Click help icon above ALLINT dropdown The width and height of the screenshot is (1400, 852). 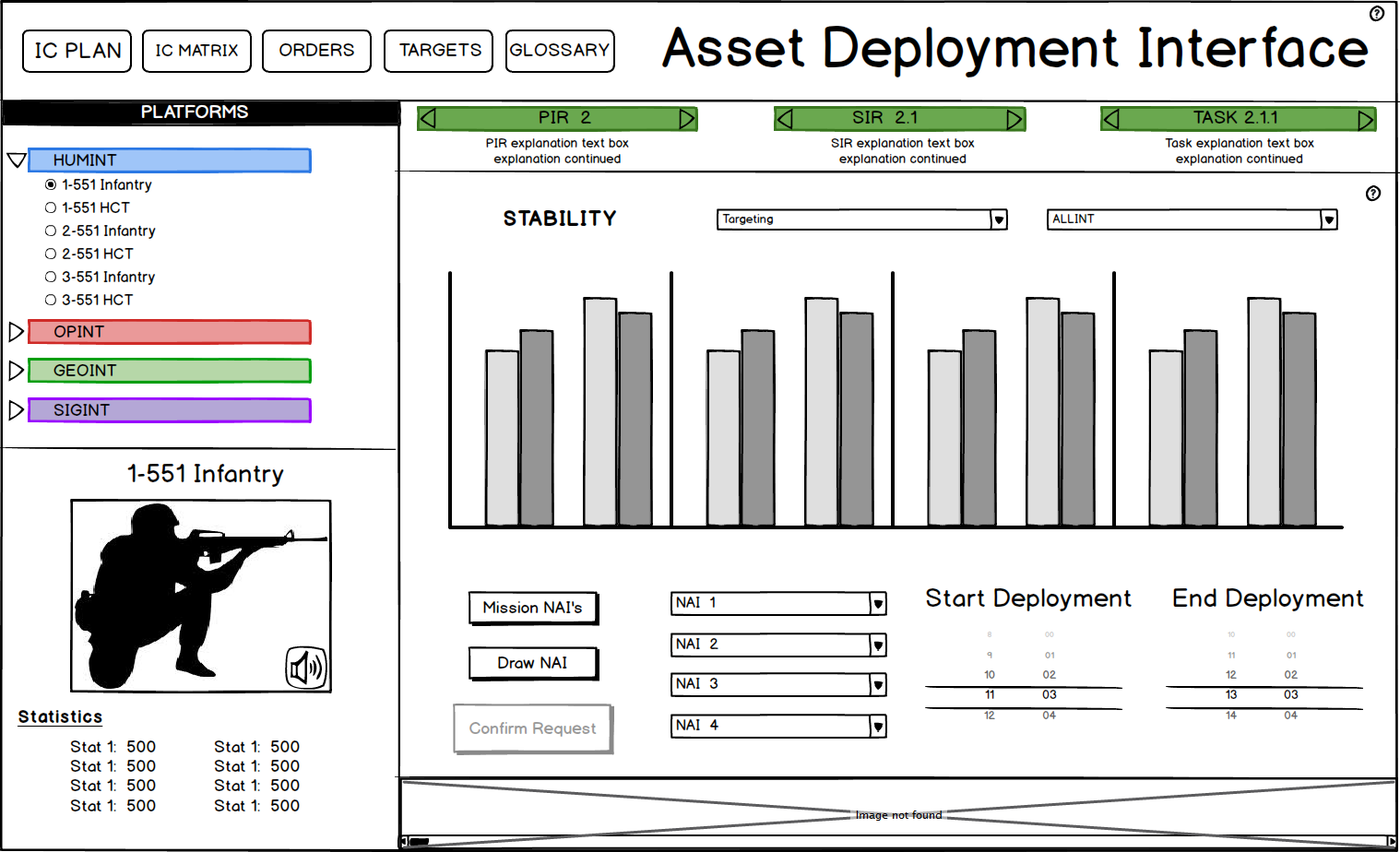(1373, 194)
